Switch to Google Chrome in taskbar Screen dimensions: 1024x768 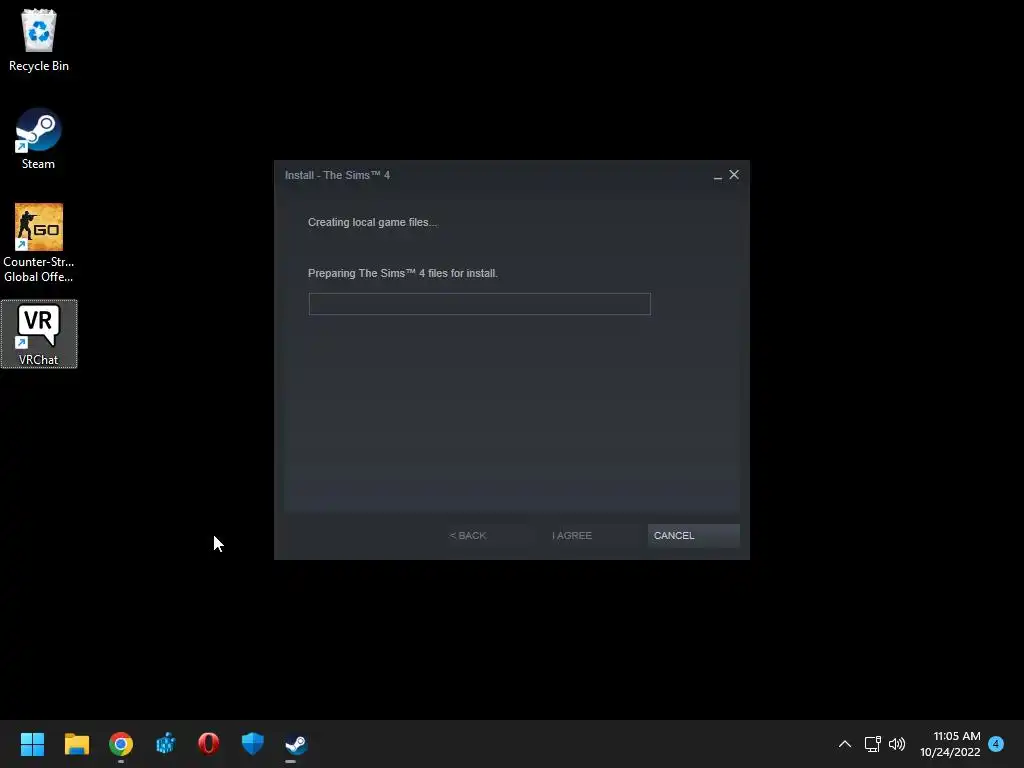pyautogui.click(x=121, y=744)
